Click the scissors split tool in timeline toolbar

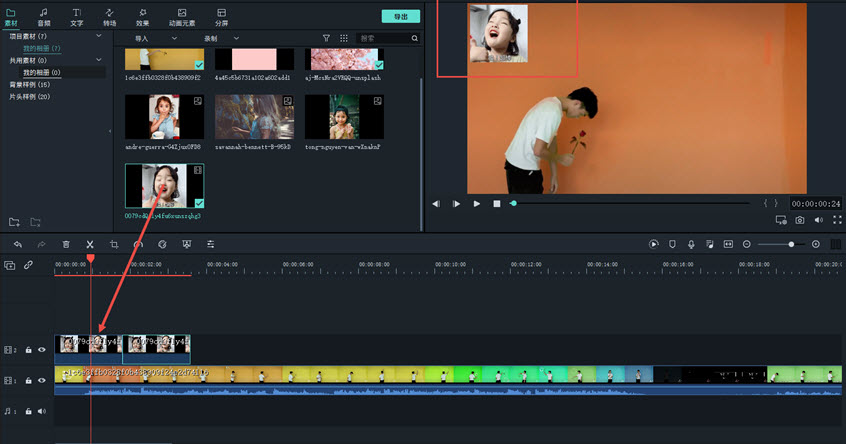(x=90, y=244)
